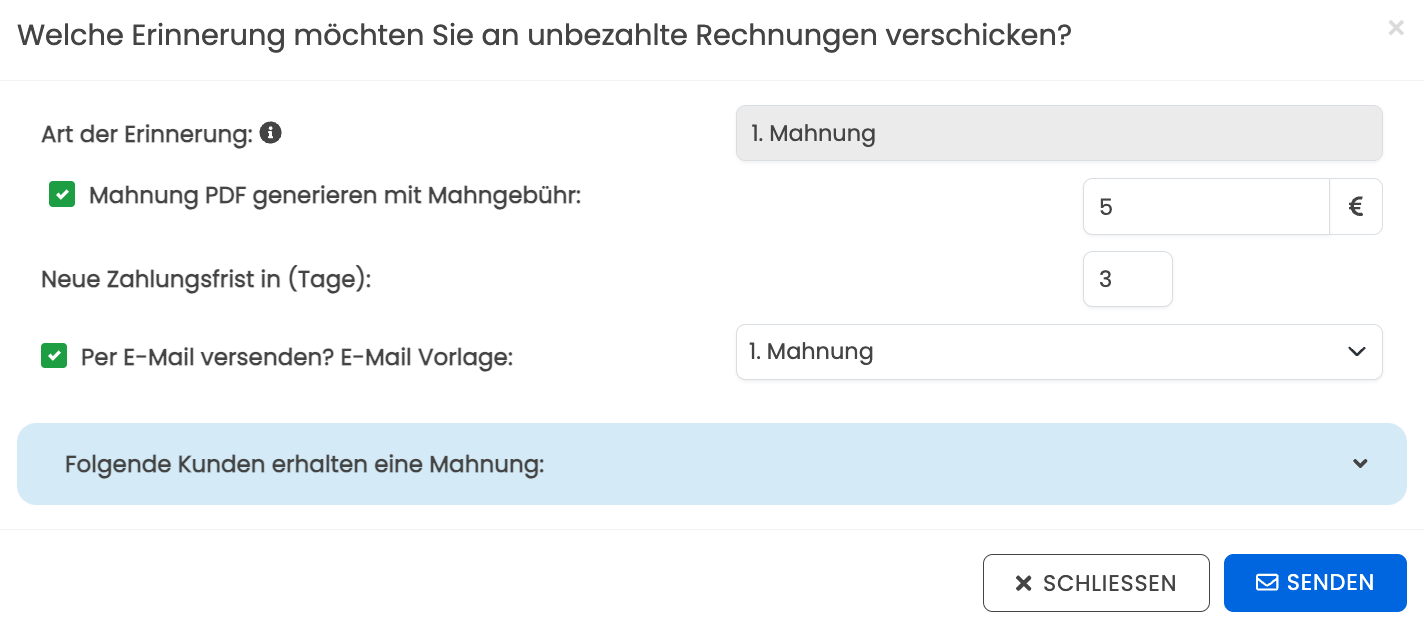
Task: Click the Mahnung PDF generieren mit Mahngebühr label
Action: (335, 195)
